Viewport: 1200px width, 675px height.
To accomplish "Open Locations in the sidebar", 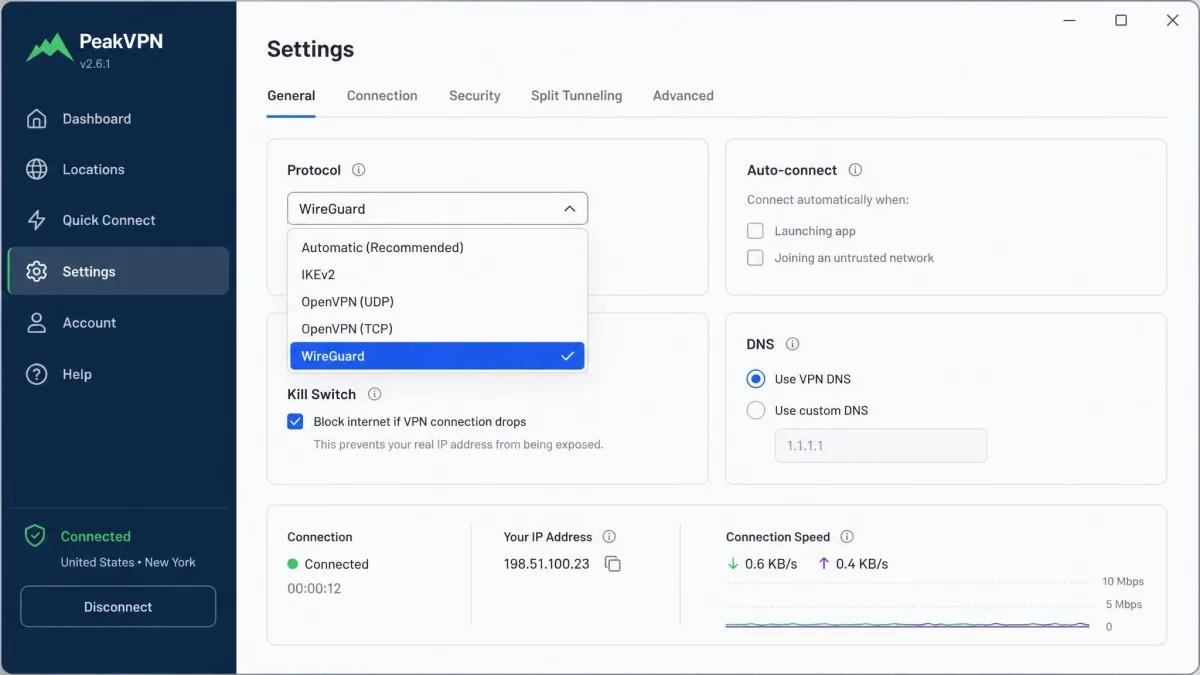I will pyautogui.click(x=118, y=170).
